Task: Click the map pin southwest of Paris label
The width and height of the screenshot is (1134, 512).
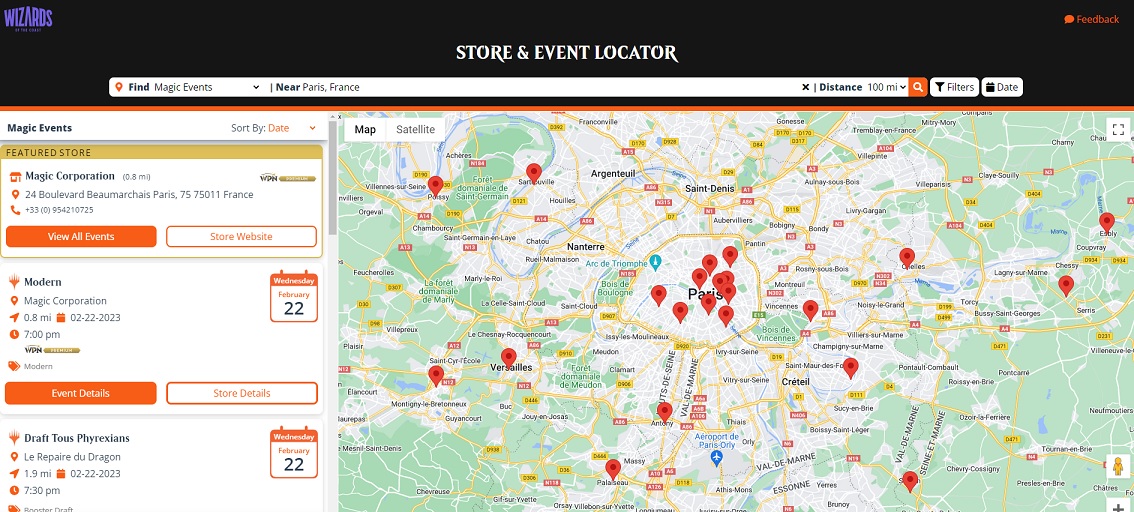Action: coord(680,312)
